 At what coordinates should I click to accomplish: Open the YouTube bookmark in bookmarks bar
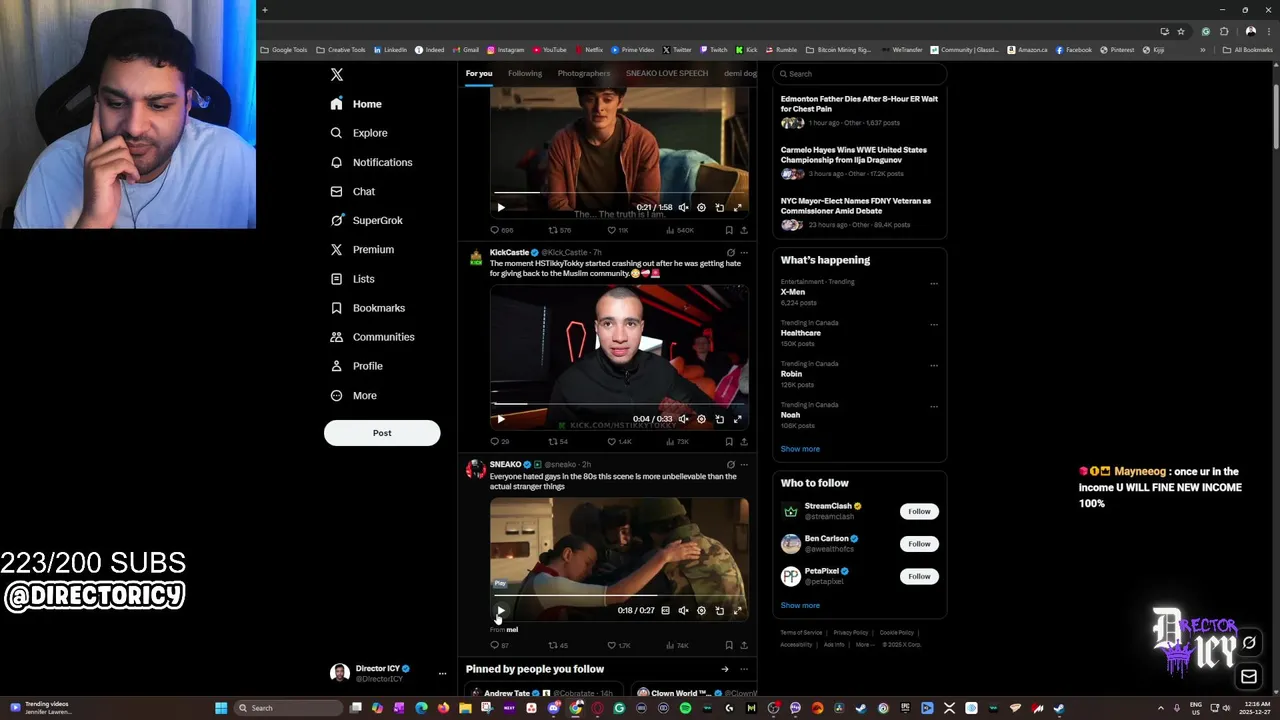550,50
